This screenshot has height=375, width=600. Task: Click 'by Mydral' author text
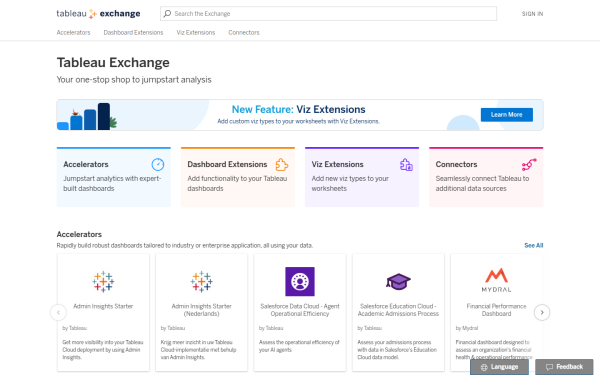467,328
